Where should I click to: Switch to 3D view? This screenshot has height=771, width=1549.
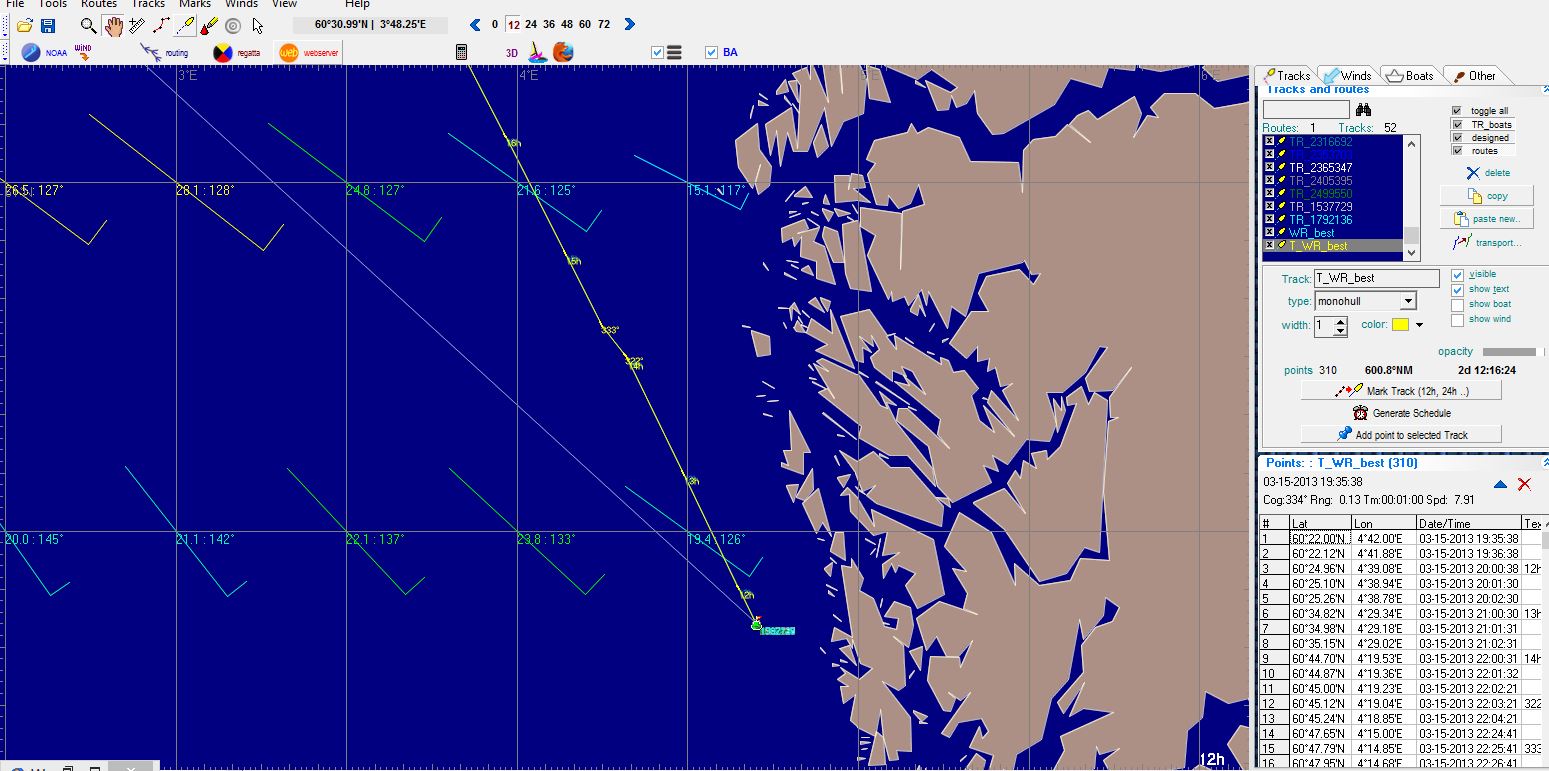pos(511,53)
